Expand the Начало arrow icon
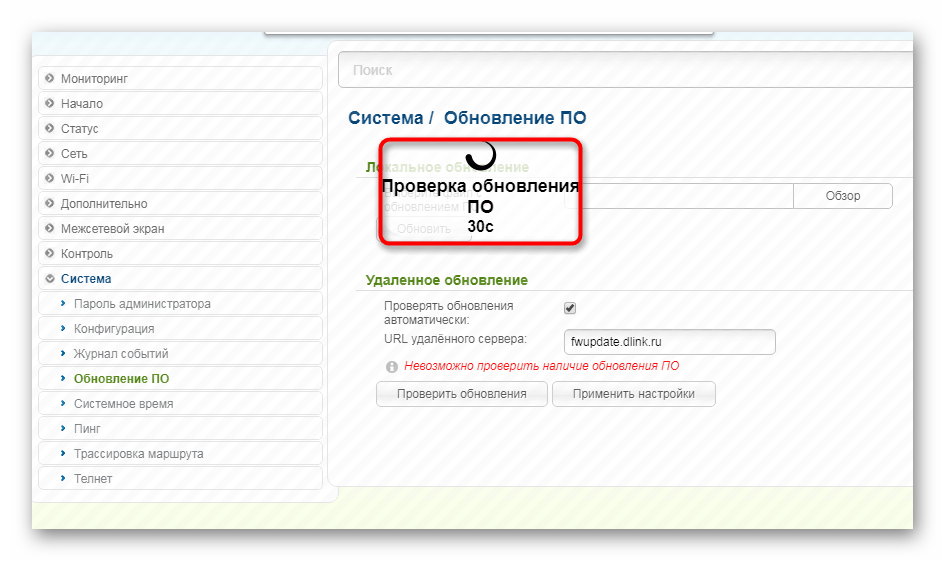 point(50,103)
